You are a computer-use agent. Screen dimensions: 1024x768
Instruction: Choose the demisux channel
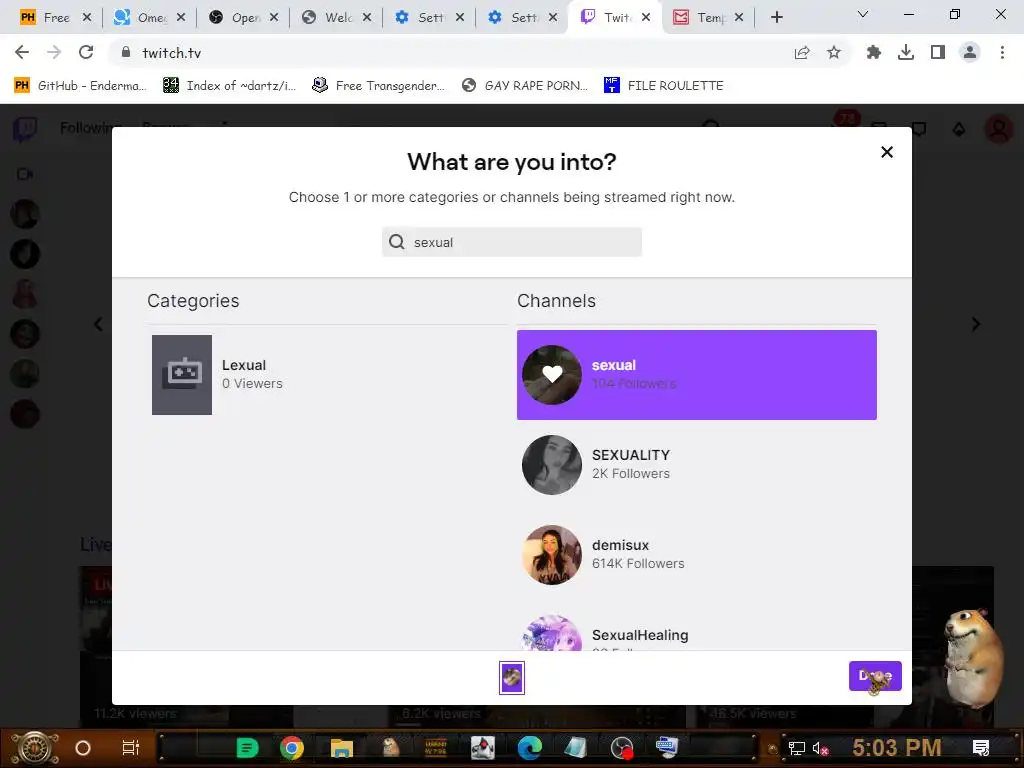coord(696,554)
